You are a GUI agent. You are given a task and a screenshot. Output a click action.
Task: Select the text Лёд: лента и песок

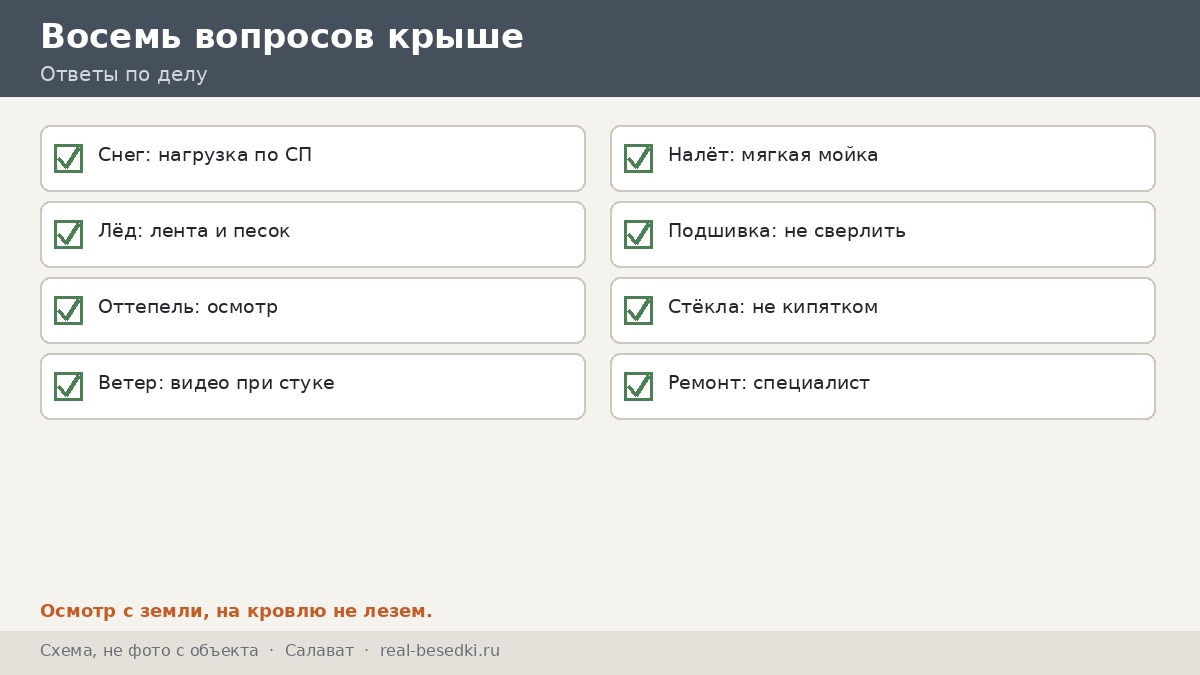coord(194,231)
